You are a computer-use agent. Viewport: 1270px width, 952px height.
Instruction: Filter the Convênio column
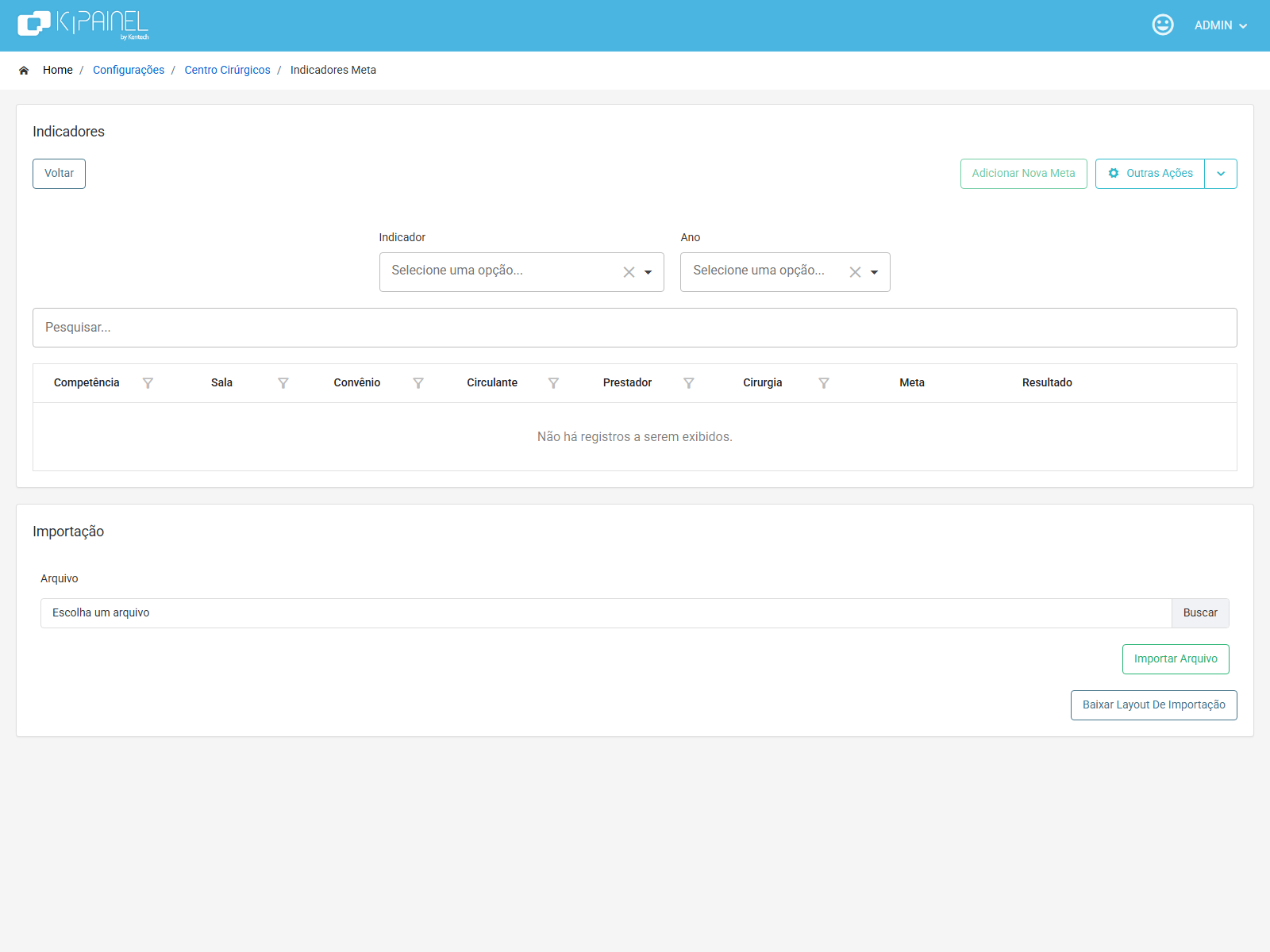418,383
